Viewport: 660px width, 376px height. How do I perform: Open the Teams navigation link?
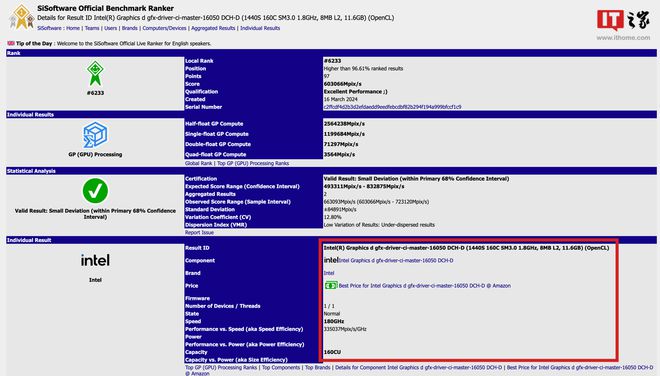(92, 28)
